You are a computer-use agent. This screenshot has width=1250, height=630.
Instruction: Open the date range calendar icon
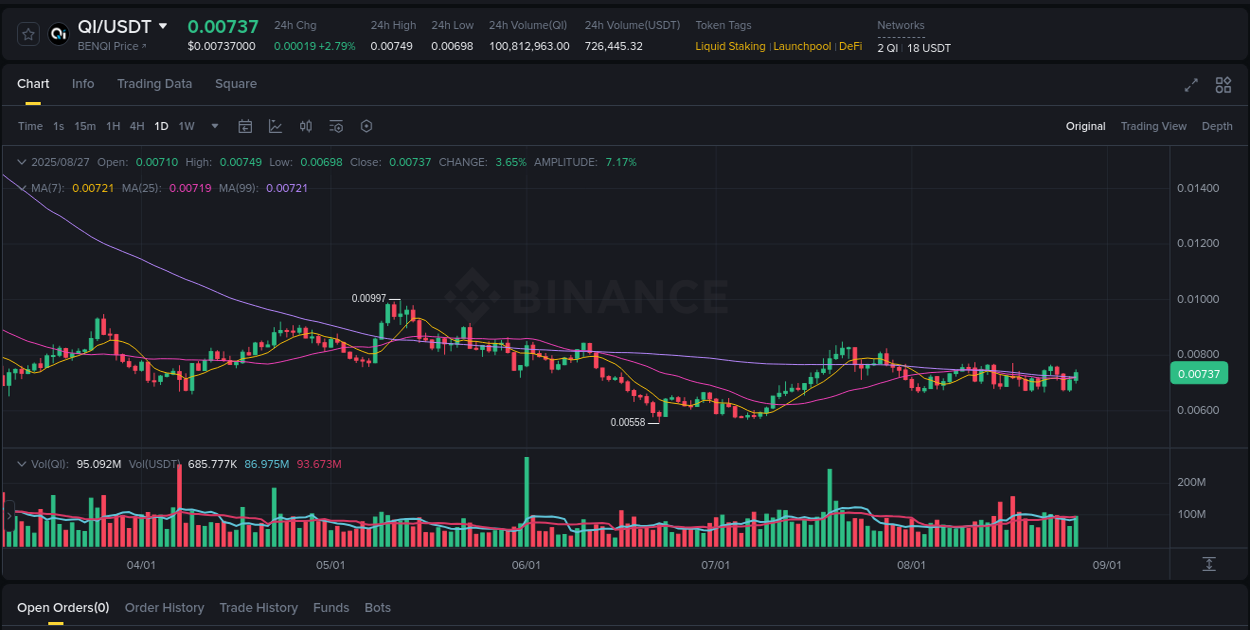[245, 126]
